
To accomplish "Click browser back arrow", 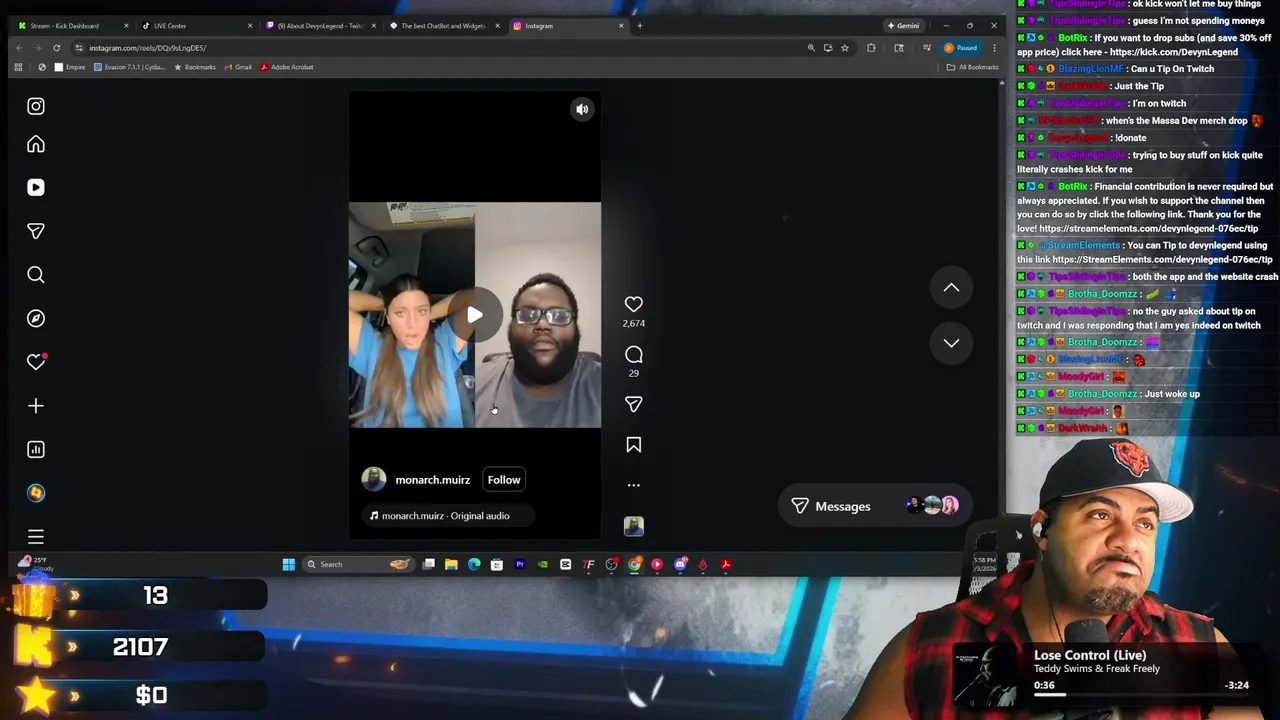I will coord(19,48).
